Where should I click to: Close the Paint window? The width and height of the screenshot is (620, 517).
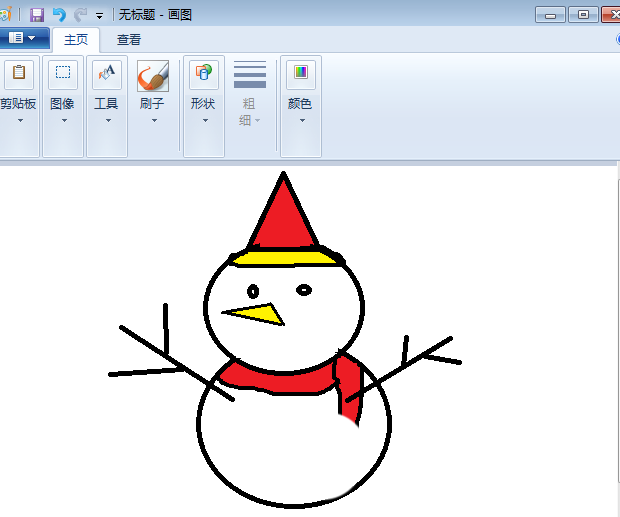click(x=611, y=15)
